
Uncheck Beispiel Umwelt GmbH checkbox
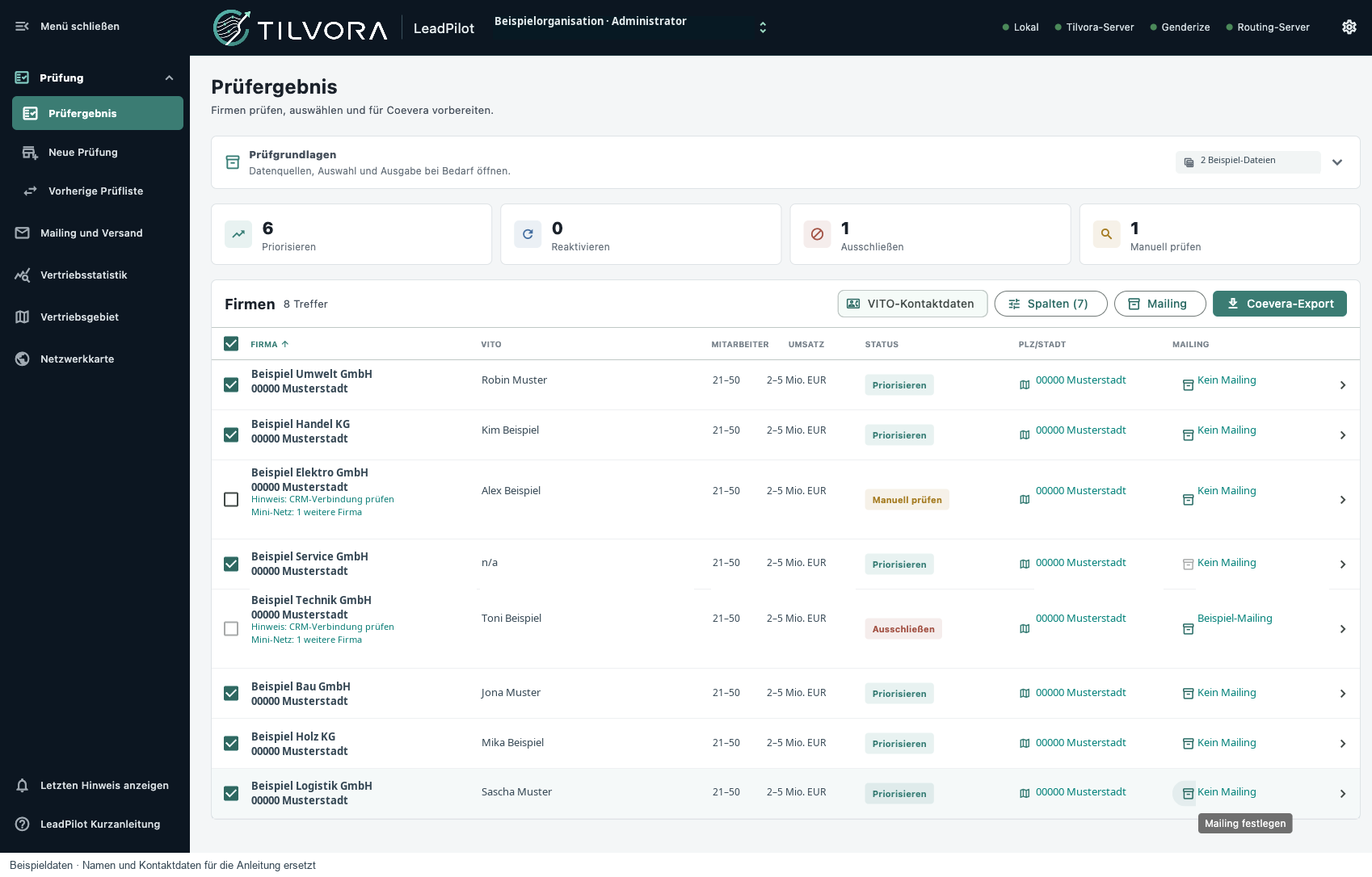coord(231,385)
